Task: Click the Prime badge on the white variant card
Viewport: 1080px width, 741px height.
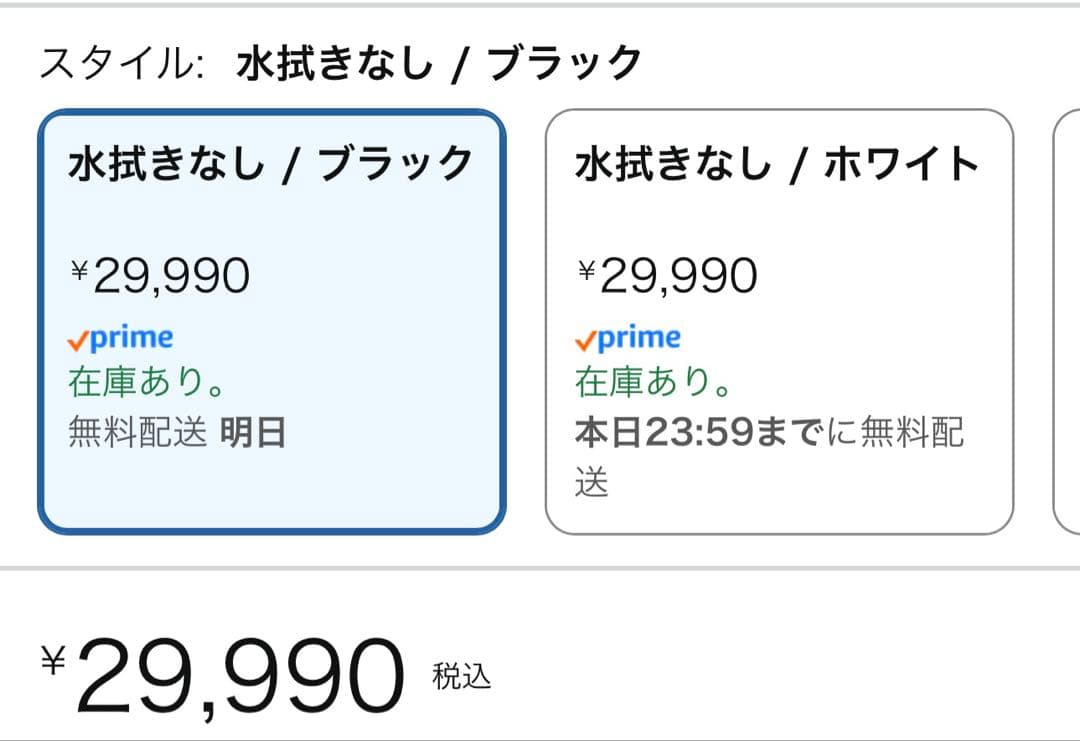Action: (x=628, y=337)
